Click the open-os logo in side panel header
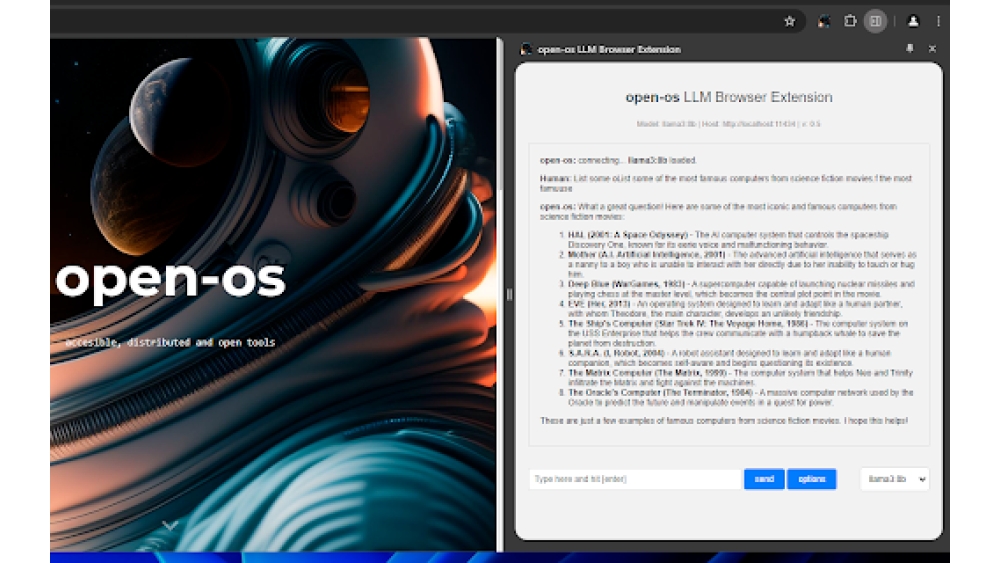 526,49
